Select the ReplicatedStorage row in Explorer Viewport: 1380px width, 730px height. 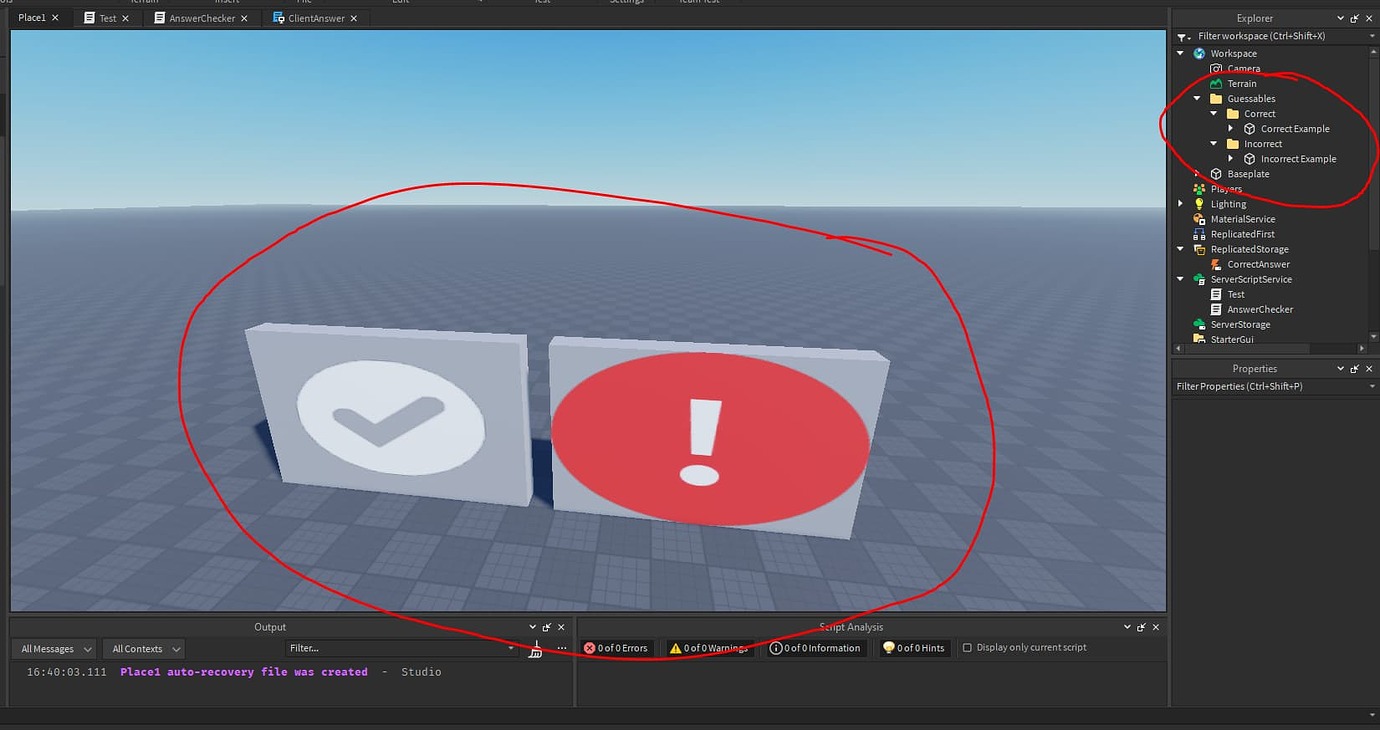click(x=1249, y=249)
